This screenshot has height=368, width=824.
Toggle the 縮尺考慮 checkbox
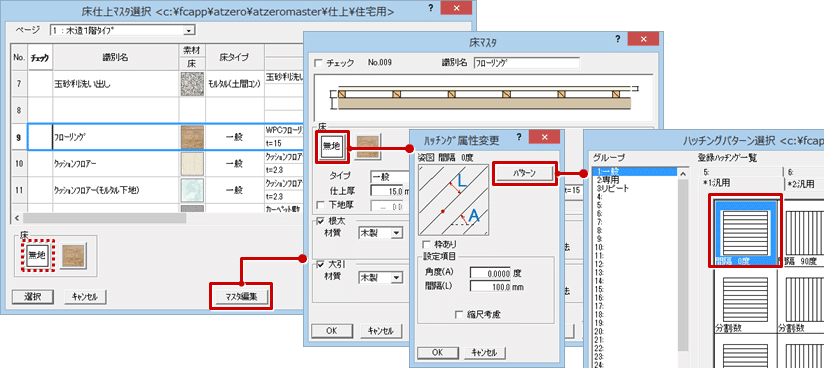click(x=460, y=314)
